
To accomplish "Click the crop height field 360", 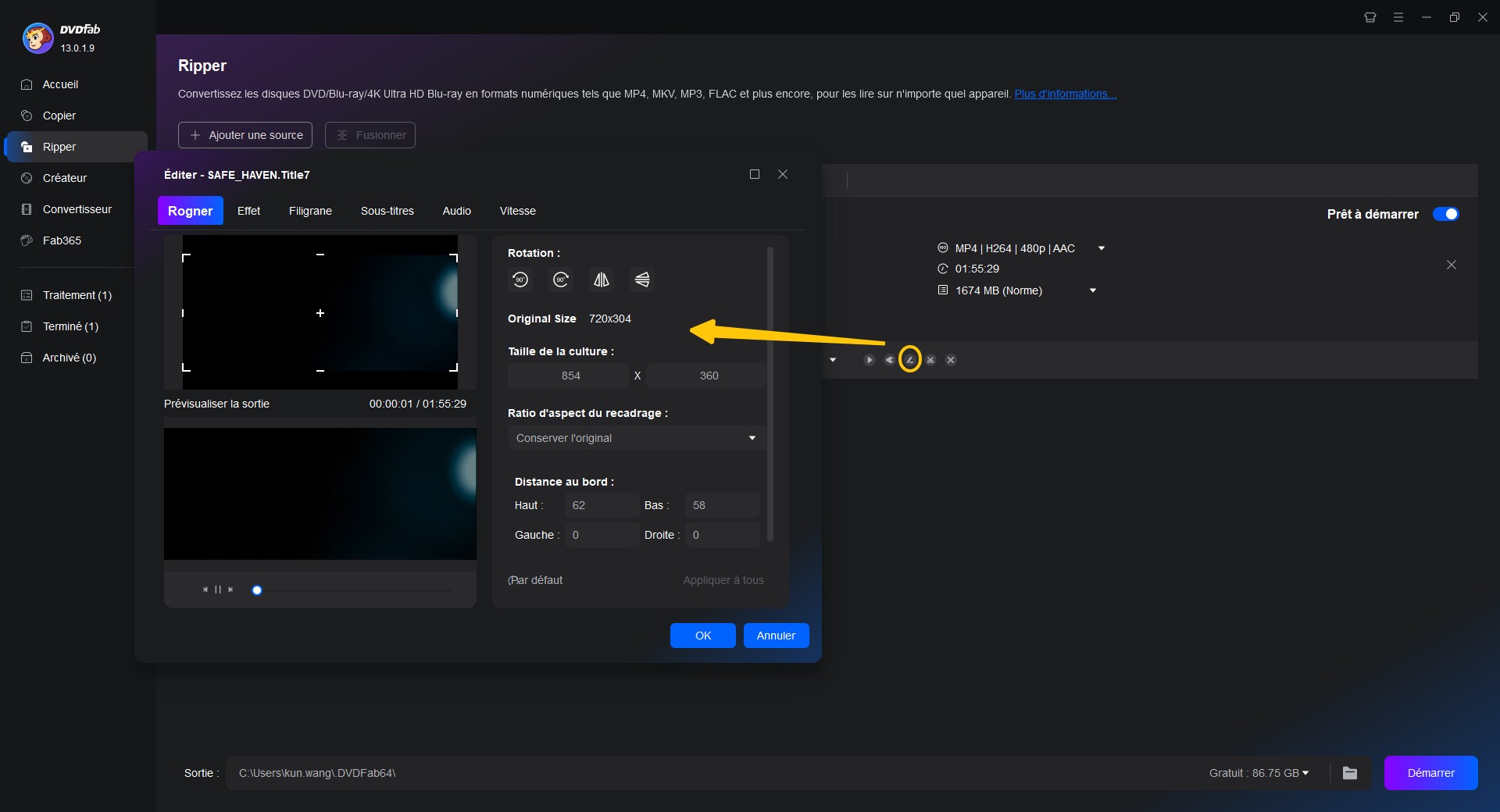I will 706,376.
